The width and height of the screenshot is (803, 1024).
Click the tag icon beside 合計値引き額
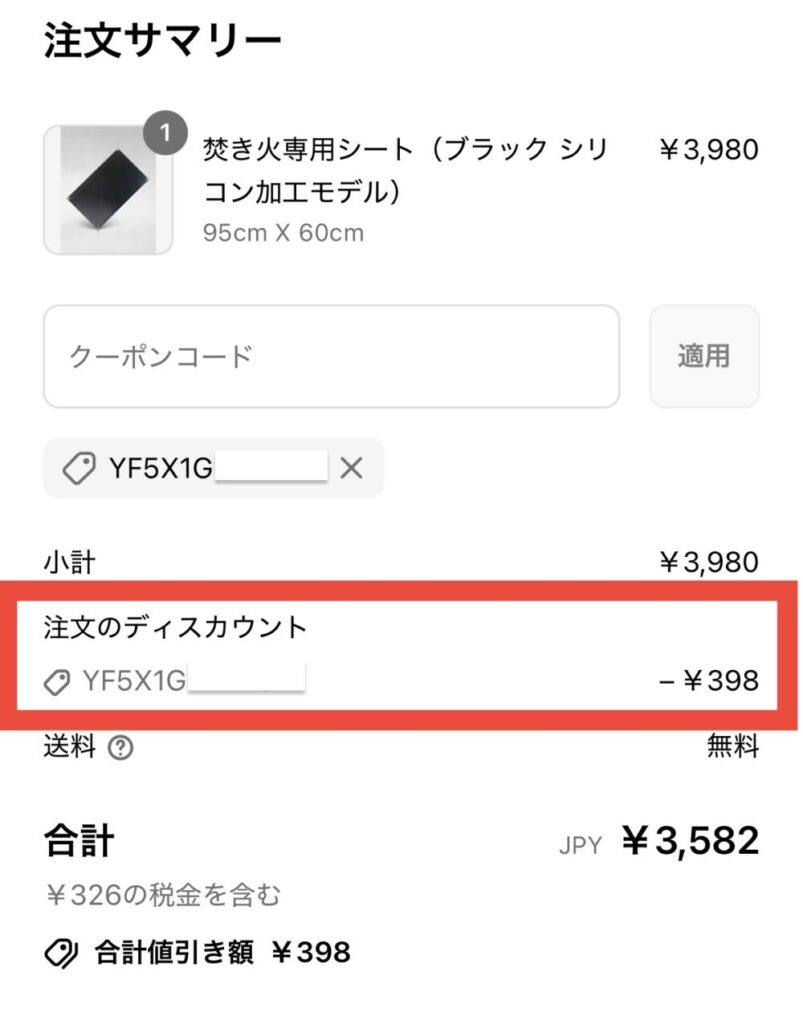click(x=62, y=952)
